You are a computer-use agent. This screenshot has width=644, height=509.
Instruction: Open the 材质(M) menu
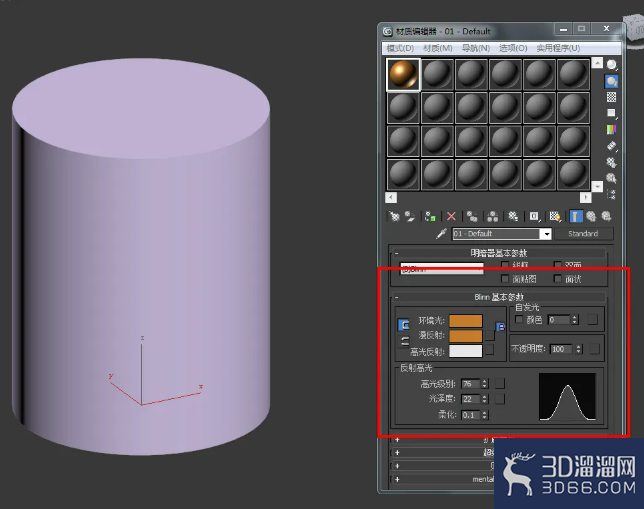[x=437, y=48]
